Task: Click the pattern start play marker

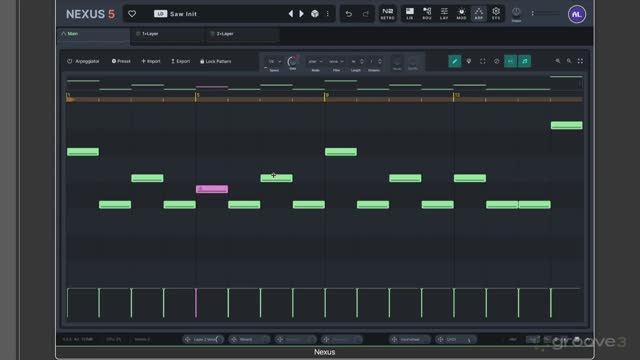Action: click(70, 99)
